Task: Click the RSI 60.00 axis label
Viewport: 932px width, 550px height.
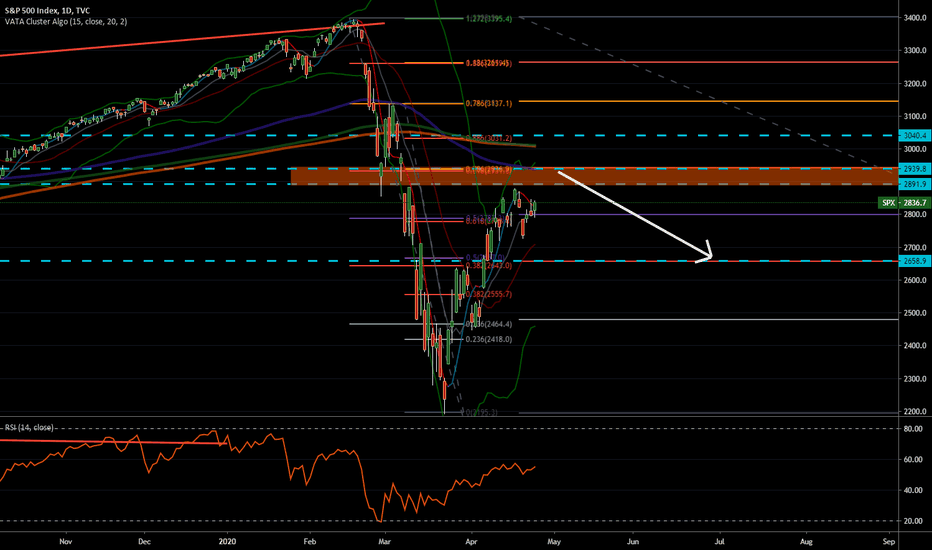Action: [914, 460]
